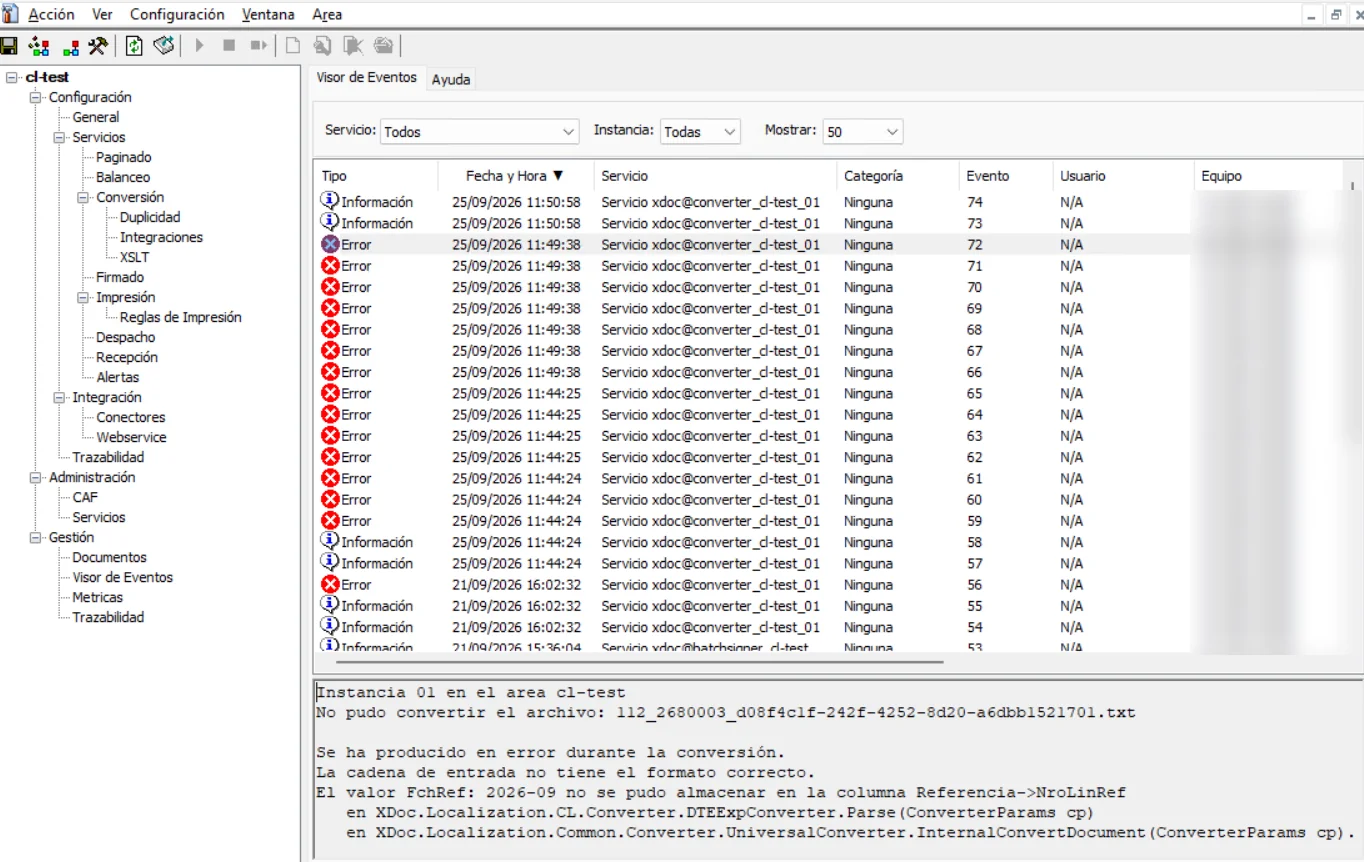Click the refresh document toolbar icon
Screen dimensions: 1364x862
tap(134, 46)
